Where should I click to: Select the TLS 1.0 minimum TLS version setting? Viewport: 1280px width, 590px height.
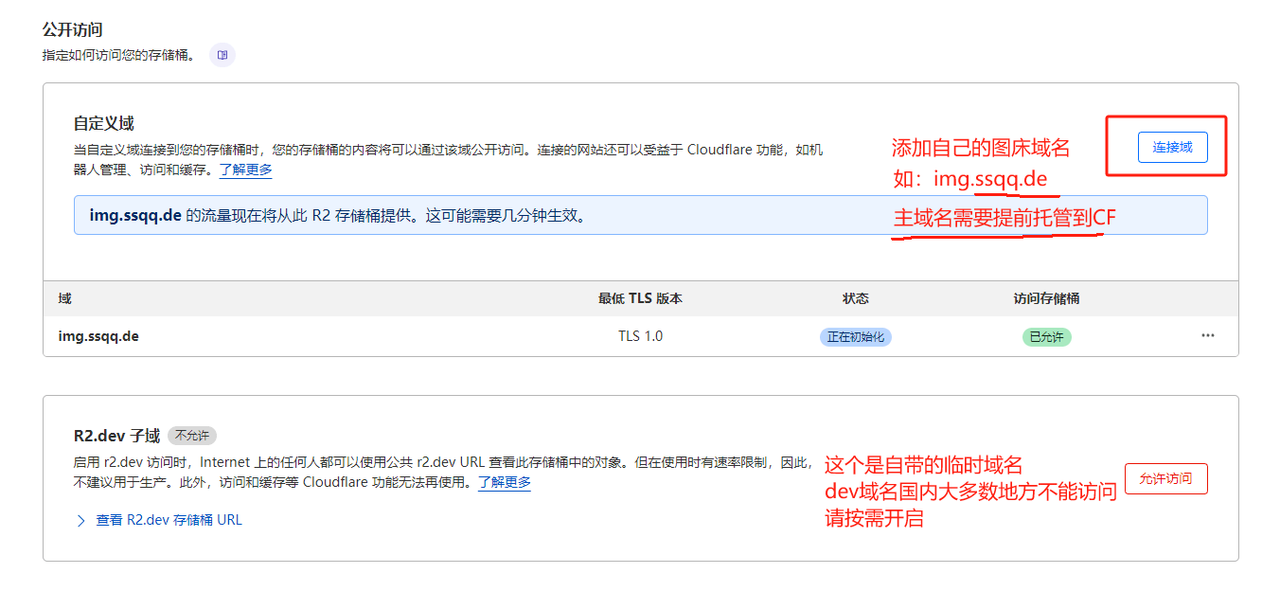pos(640,335)
